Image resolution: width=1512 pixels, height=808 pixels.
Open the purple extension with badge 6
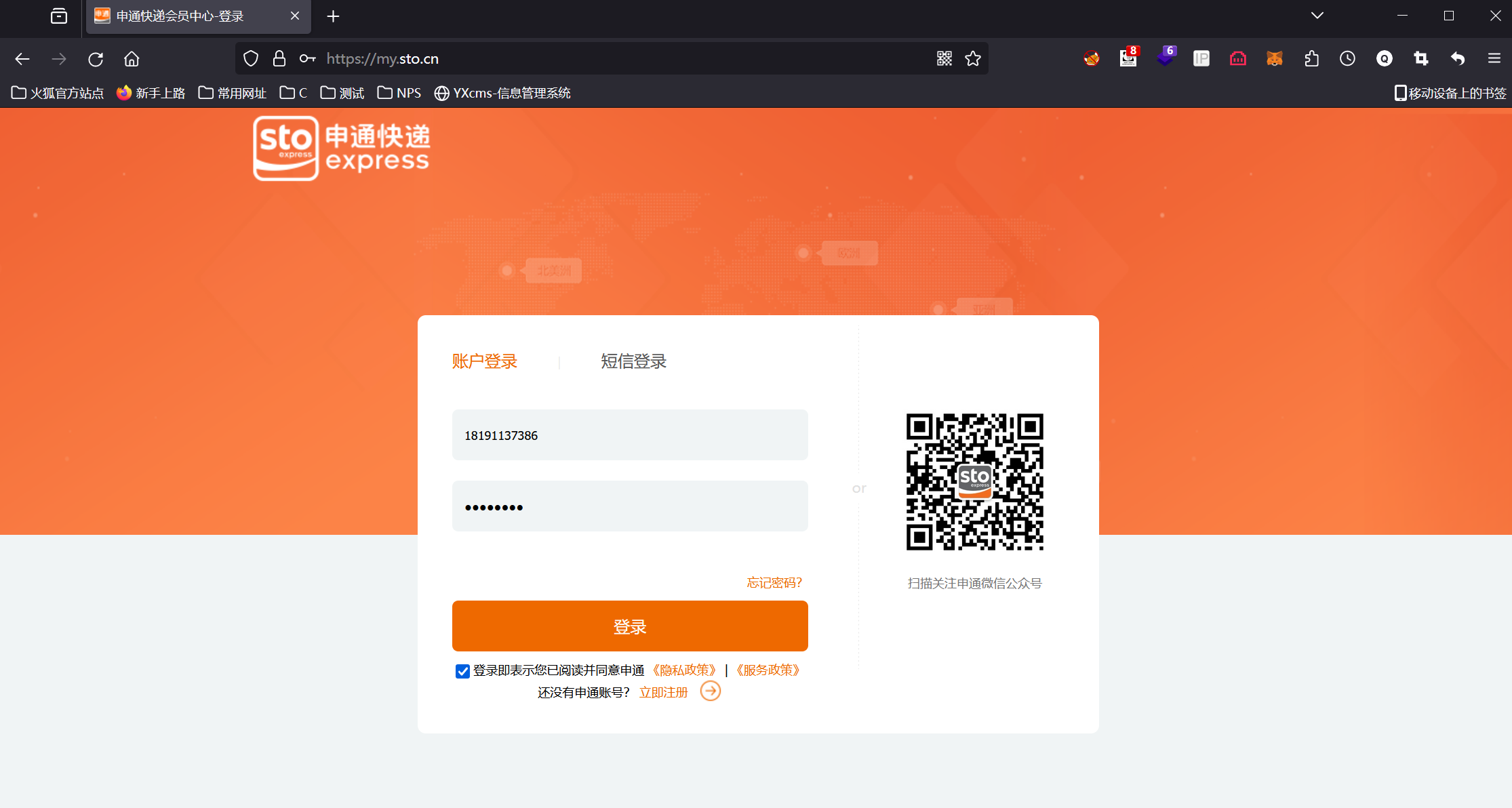pyautogui.click(x=1166, y=58)
